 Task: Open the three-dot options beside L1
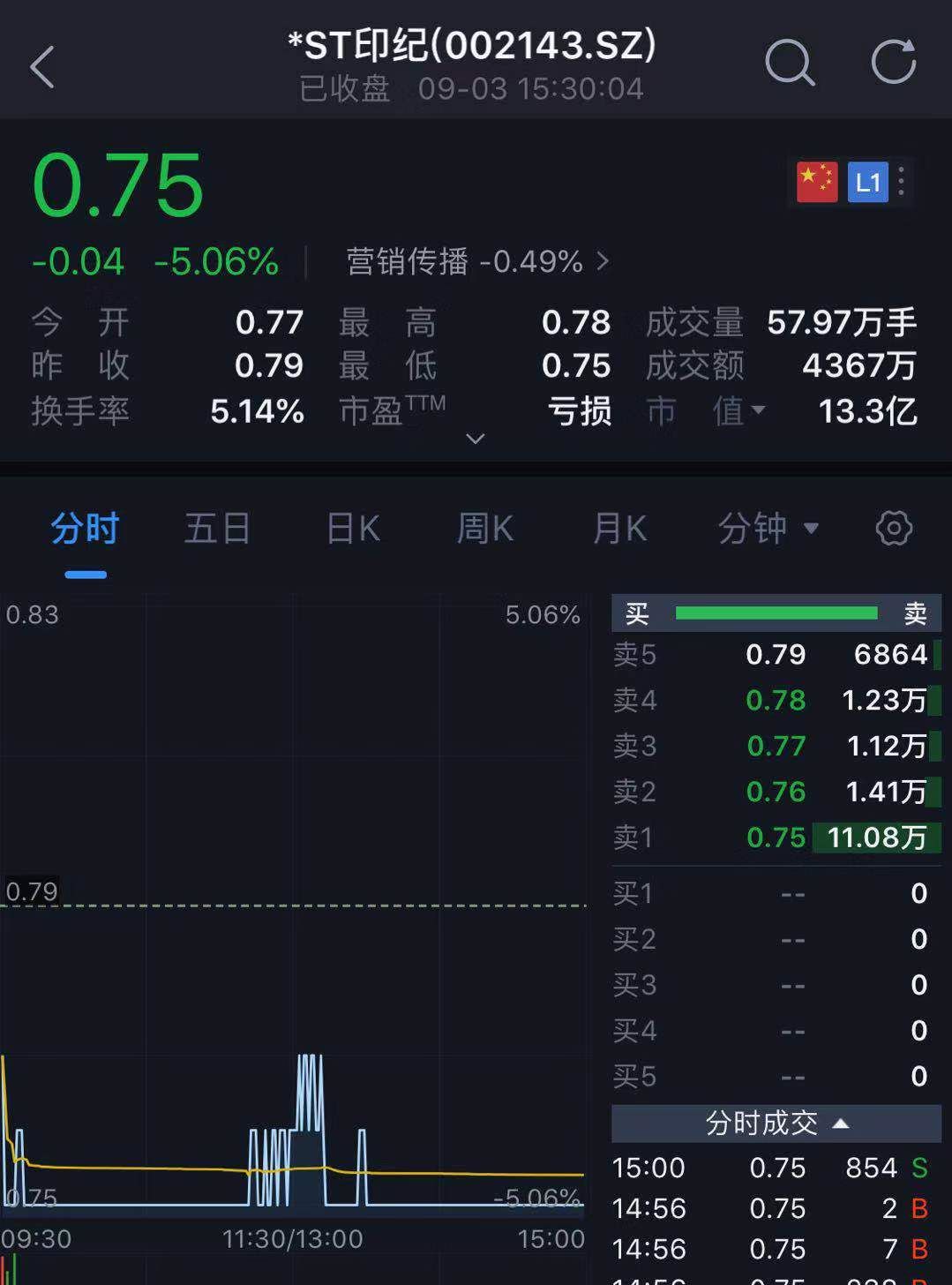click(x=901, y=182)
